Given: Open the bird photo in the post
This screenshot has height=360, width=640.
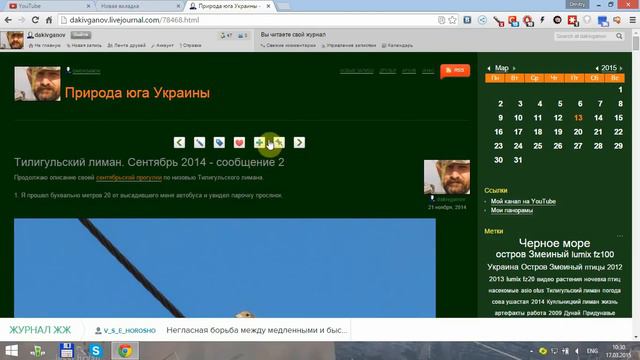Looking at the screenshot, I should pyautogui.click(x=225, y=268).
